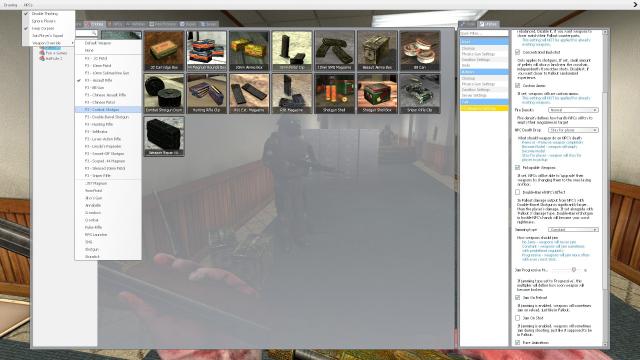
Task: Click the upright magazine icon beside Shotgun Shell
Action: (x=292, y=93)
